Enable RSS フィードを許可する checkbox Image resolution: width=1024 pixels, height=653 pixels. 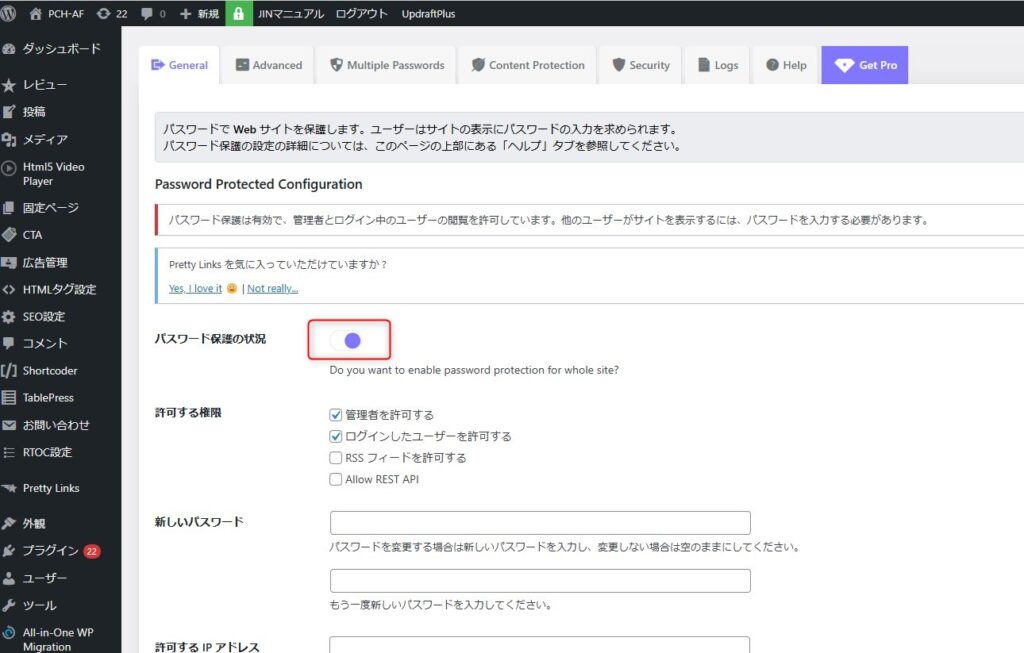pyautogui.click(x=336, y=458)
